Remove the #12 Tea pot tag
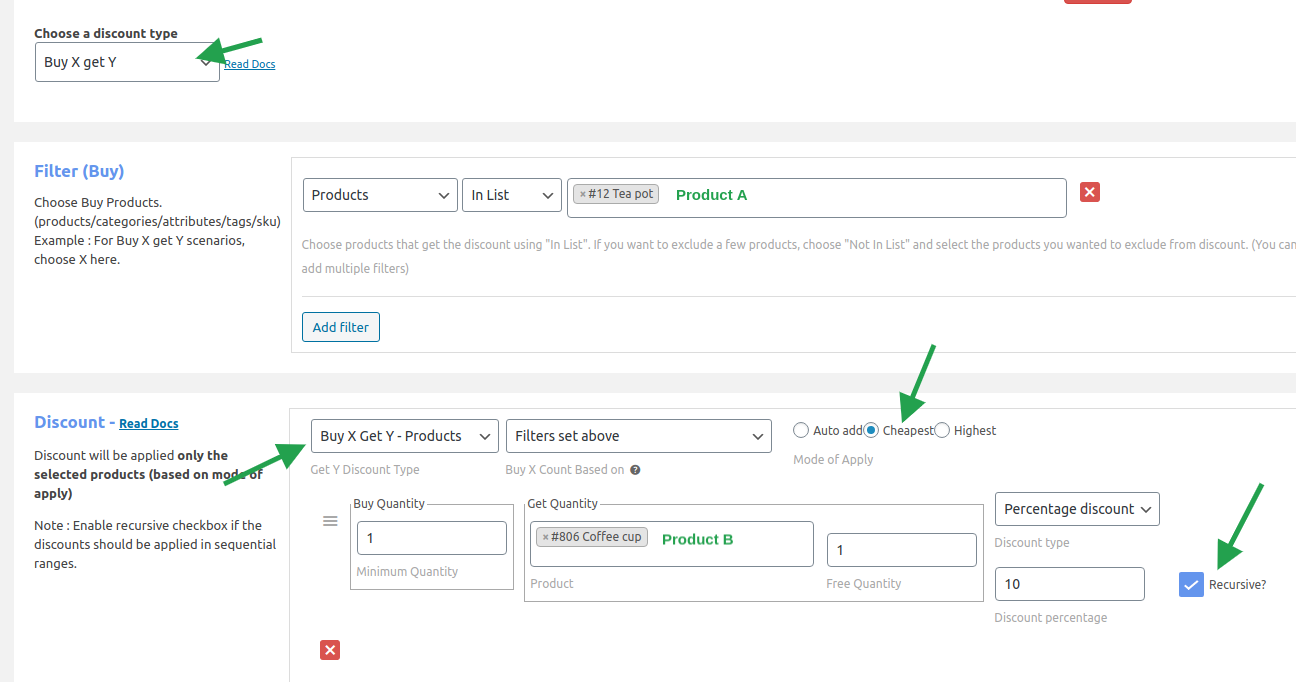The height and width of the screenshot is (682, 1296). point(583,195)
